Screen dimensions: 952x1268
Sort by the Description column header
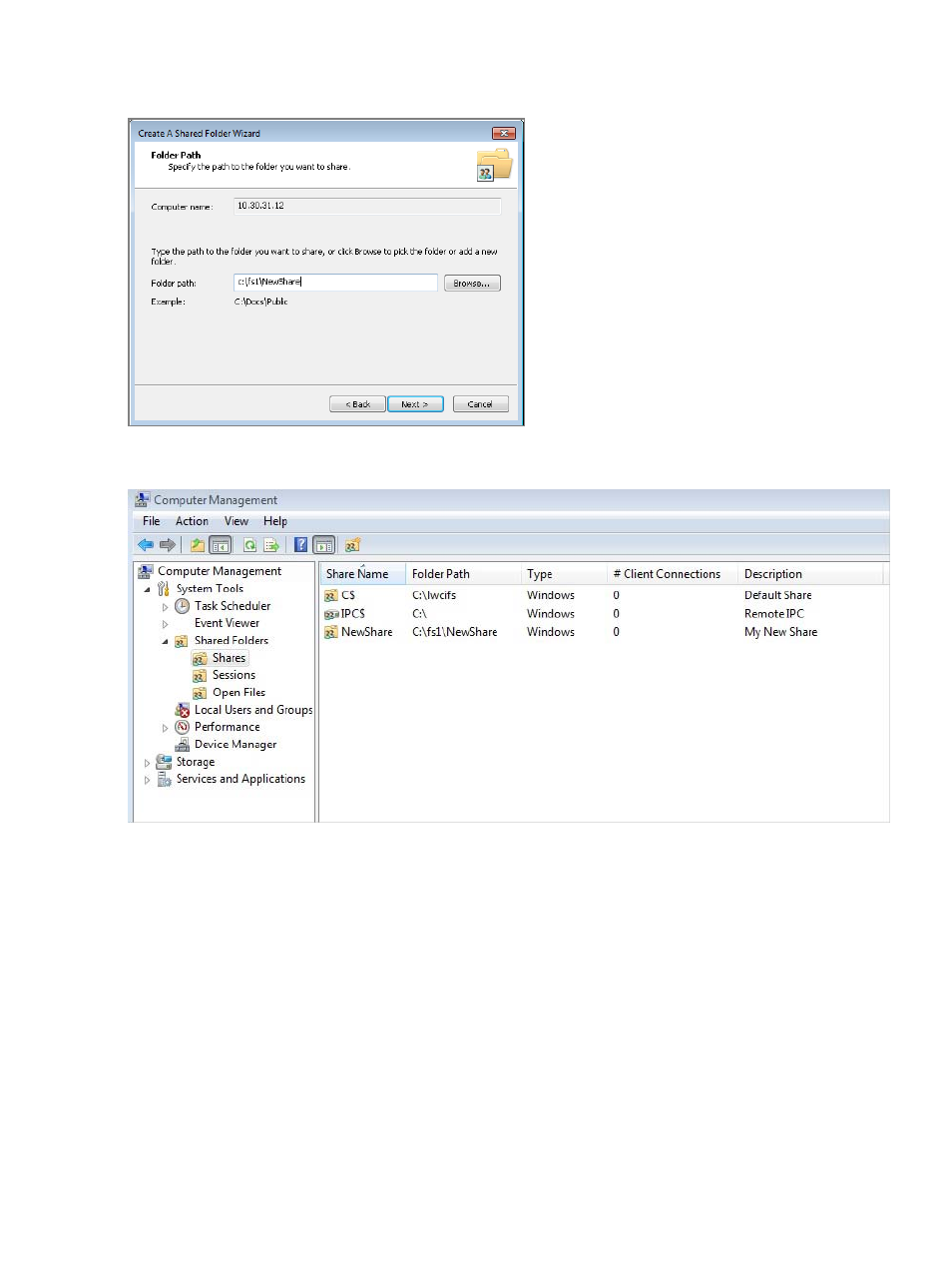click(x=810, y=574)
